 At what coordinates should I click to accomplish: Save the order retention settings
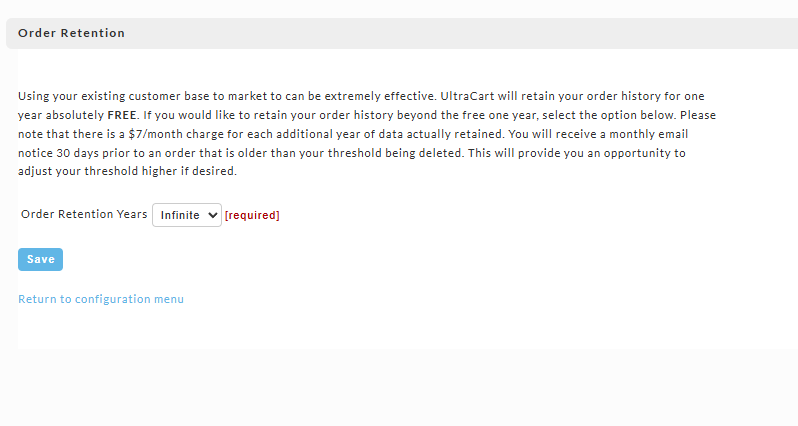pos(40,260)
